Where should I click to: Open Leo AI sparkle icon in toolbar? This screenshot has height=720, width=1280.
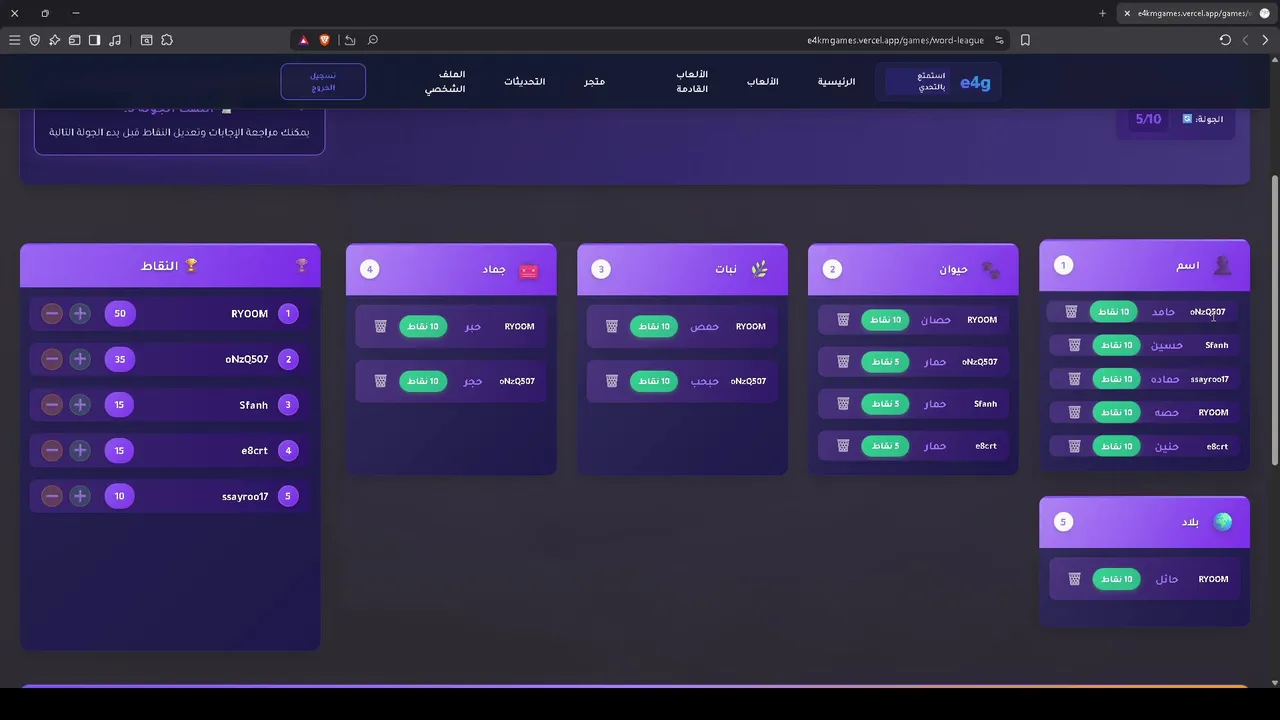click(x=54, y=40)
